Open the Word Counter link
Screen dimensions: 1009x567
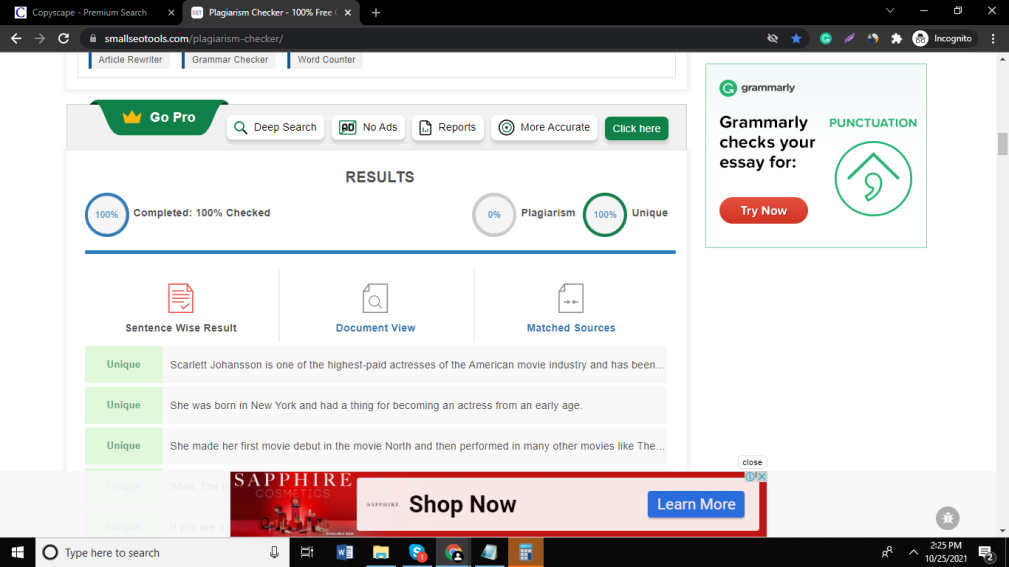(x=326, y=59)
